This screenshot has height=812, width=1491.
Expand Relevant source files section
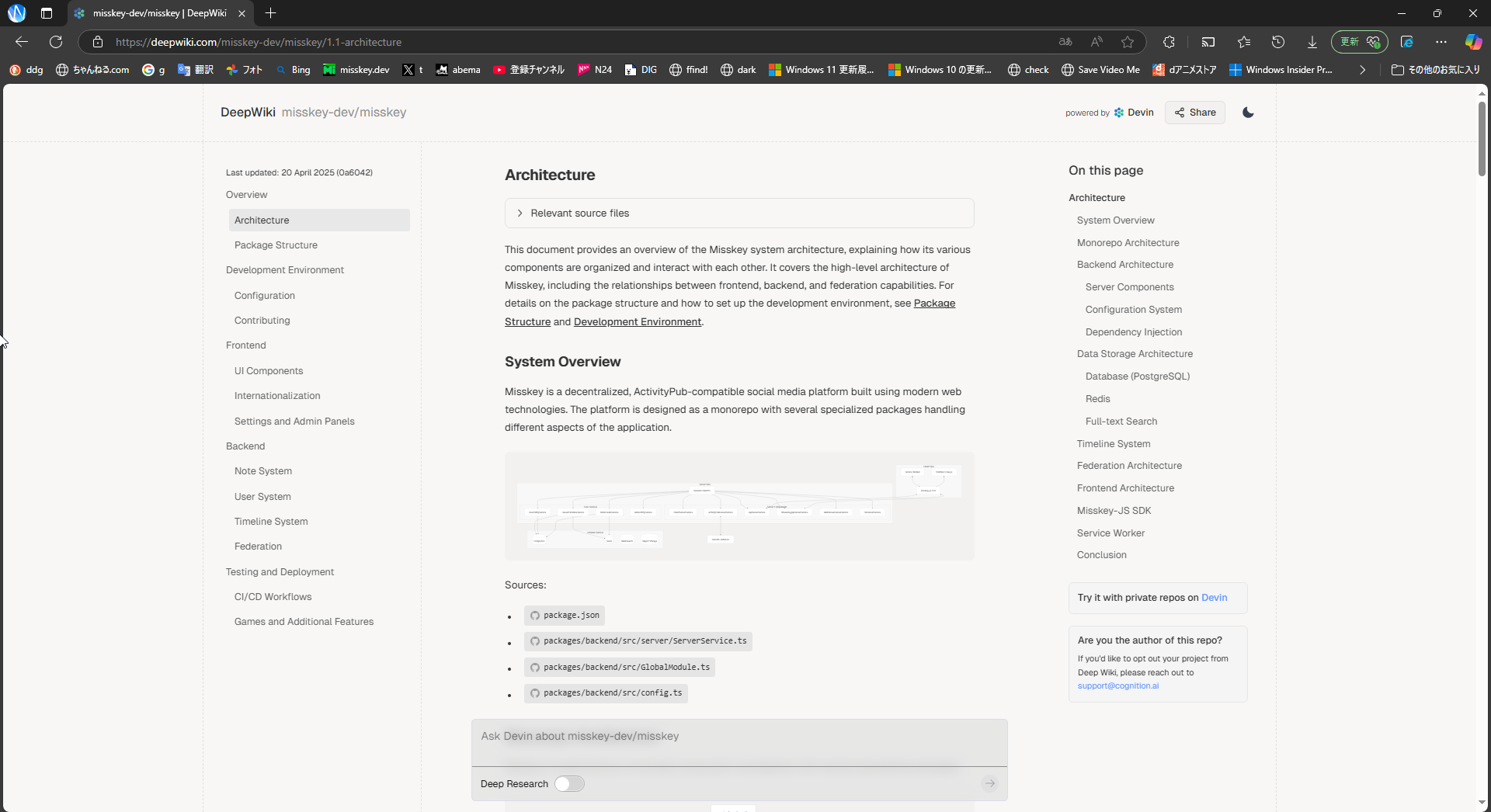(x=739, y=213)
